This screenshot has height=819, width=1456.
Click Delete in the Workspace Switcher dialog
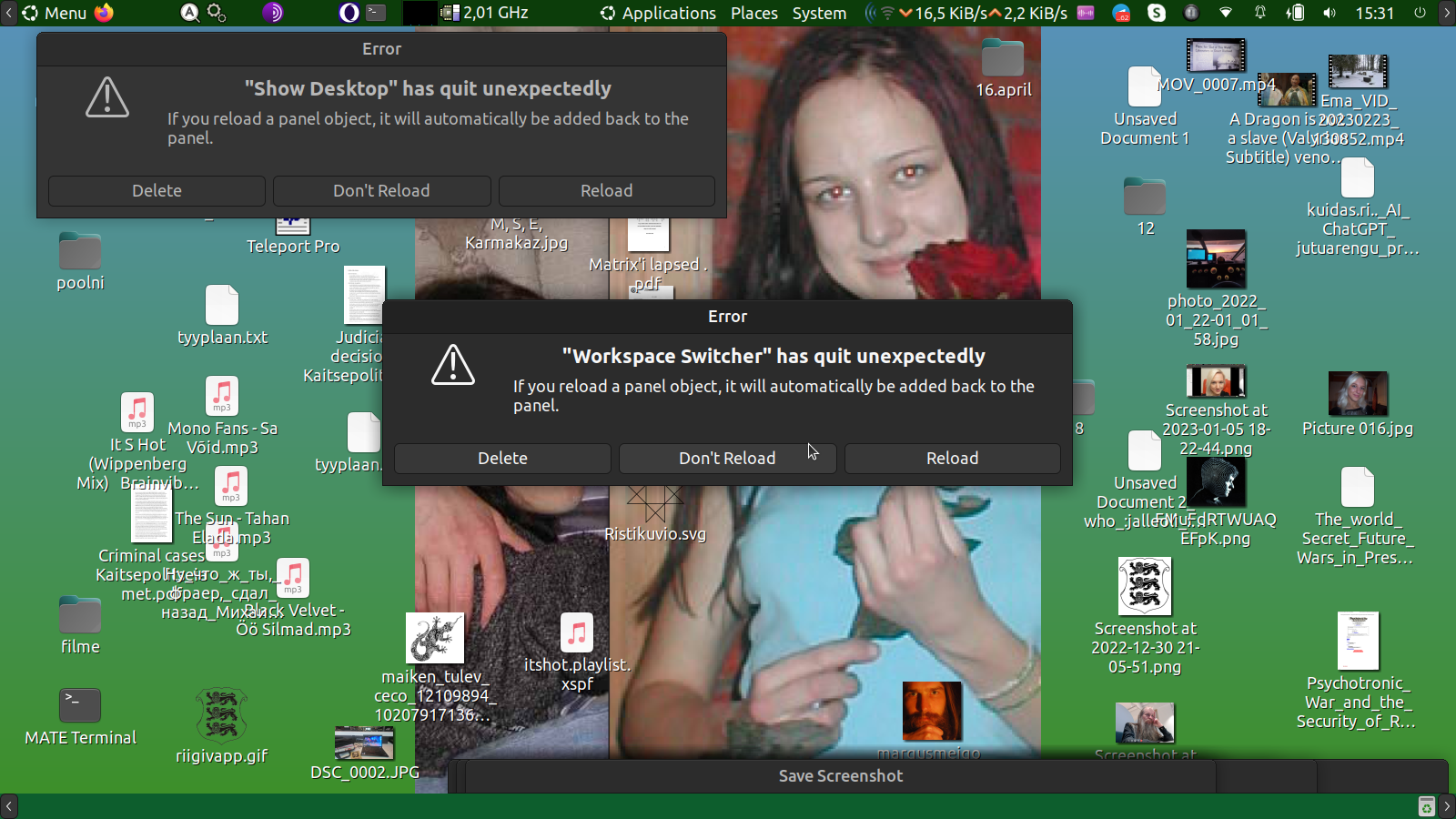pos(502,459)
